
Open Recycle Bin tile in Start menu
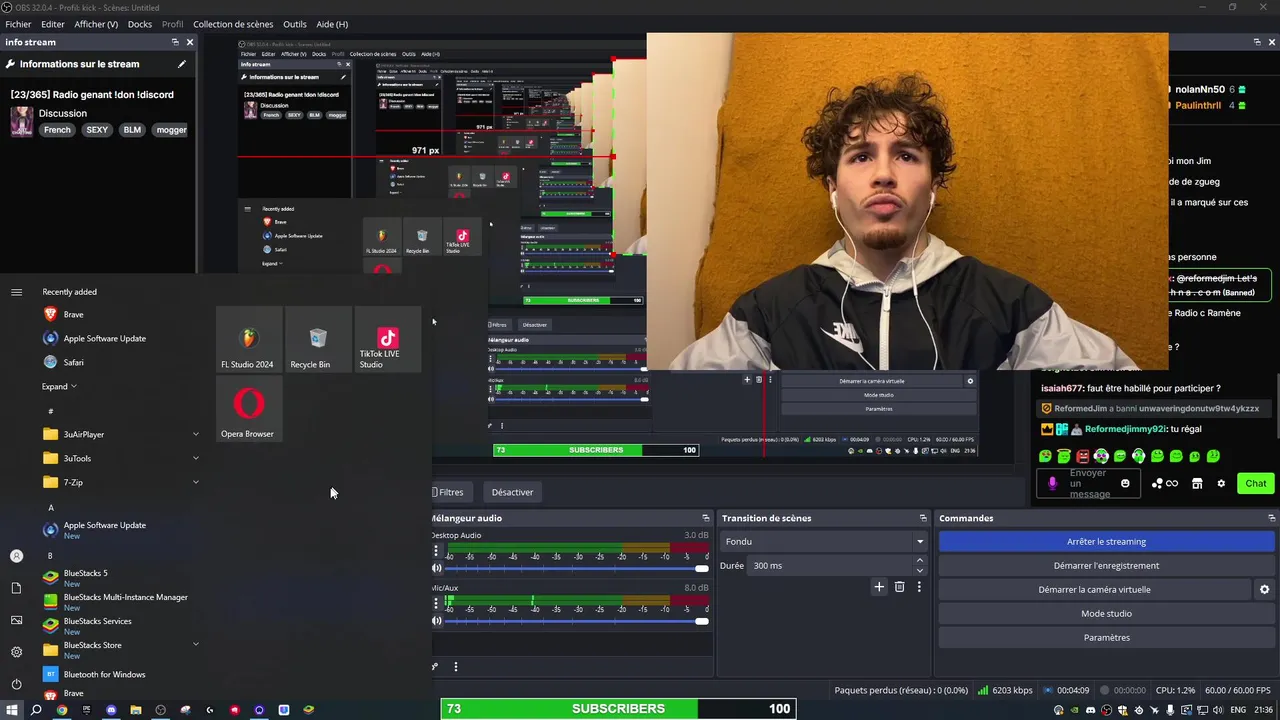317,340
